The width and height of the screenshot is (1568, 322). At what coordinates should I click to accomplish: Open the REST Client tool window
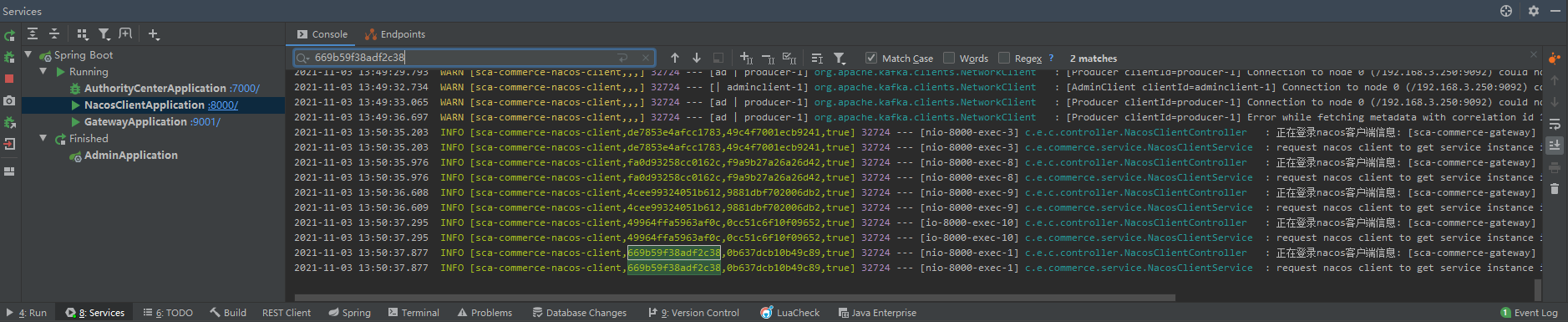(287, 313)
